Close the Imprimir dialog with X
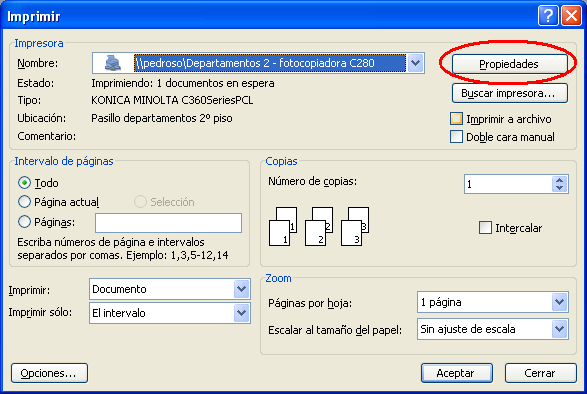Screen dimensions: 587x394 click(x=571, y=16)
